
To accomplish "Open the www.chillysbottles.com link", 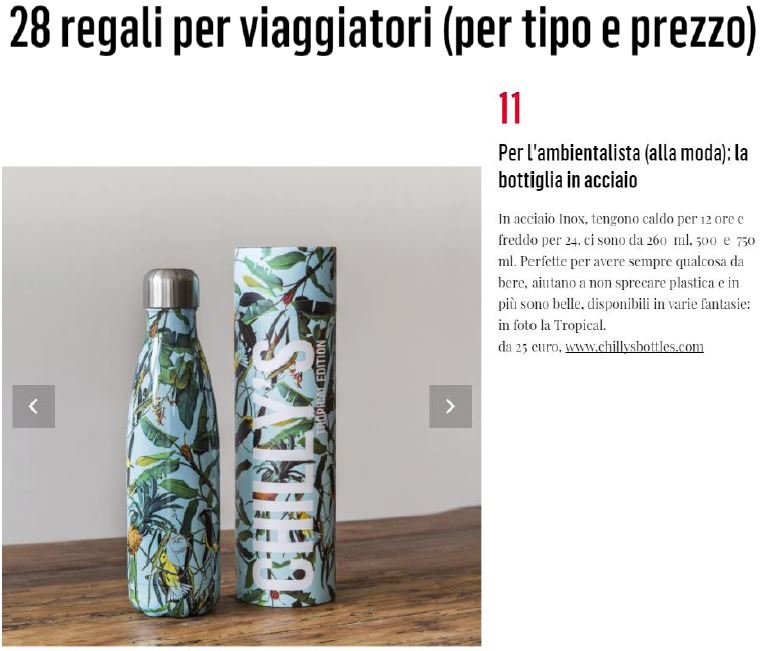I will coord(634,347).
